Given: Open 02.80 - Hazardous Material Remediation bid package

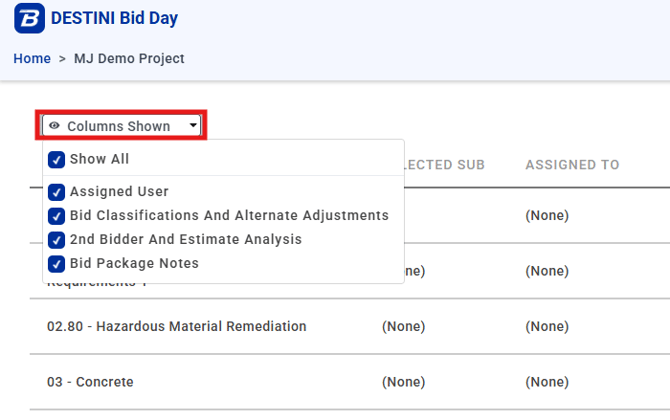Looking at the screenshot, I should tap(176, 326).
